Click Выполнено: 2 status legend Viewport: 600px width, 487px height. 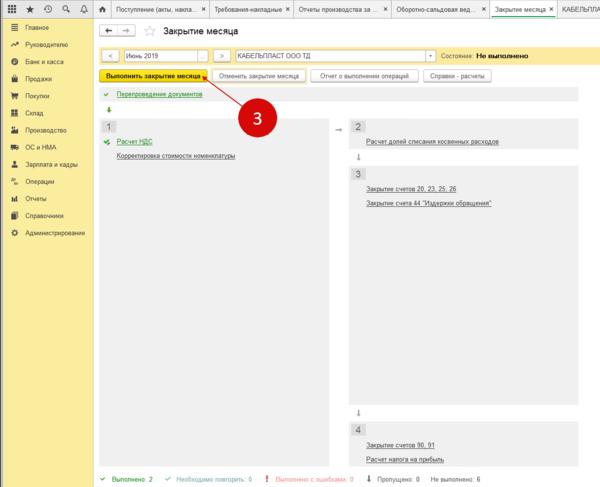coord(127,479)
